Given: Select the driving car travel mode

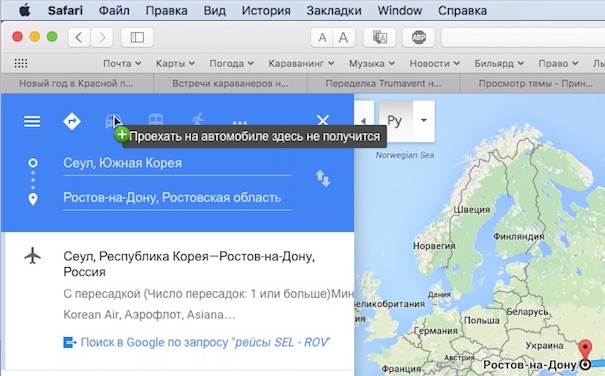Looking at the screenshot, I should (x=113, y=121).
